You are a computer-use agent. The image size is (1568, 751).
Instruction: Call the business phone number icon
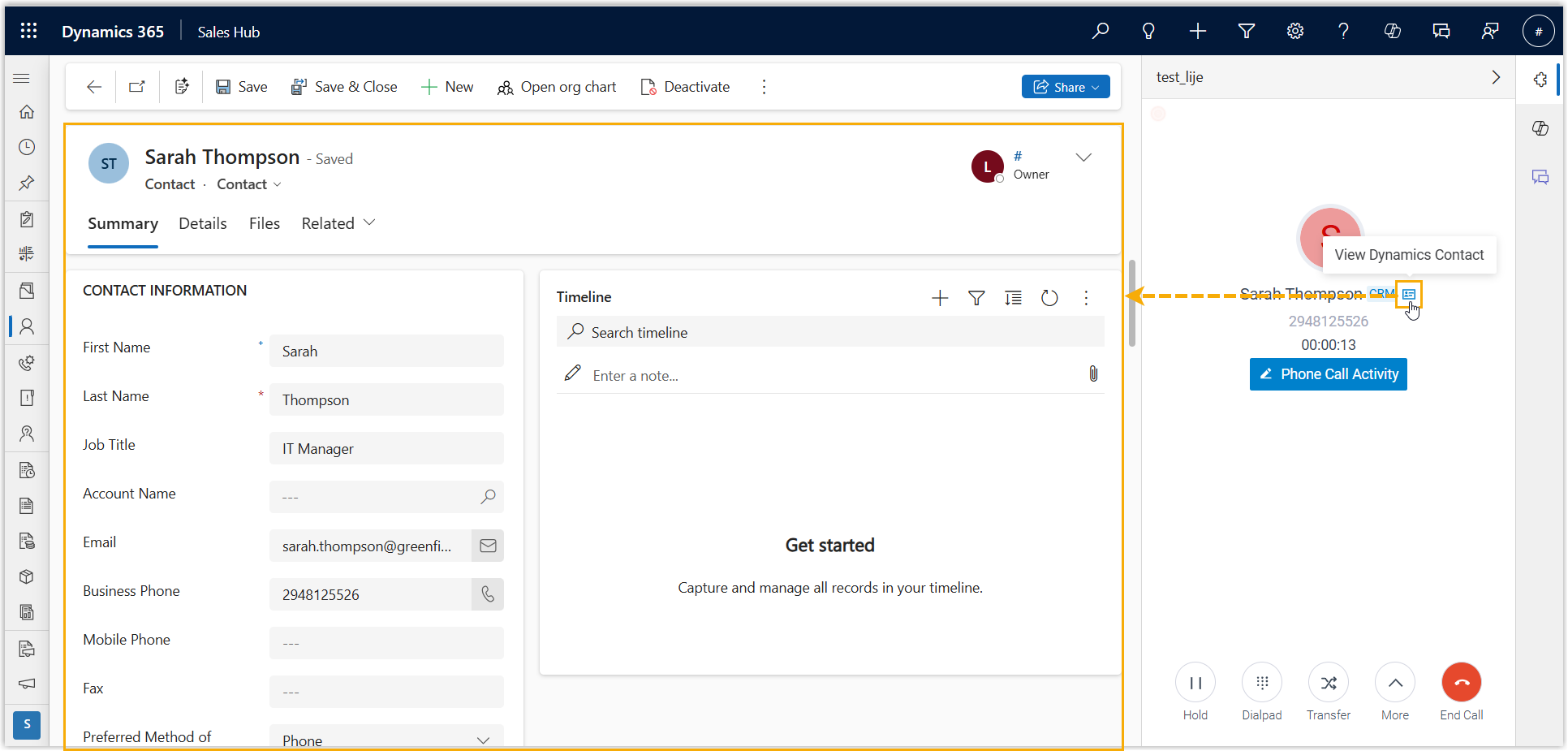[488, 594]
